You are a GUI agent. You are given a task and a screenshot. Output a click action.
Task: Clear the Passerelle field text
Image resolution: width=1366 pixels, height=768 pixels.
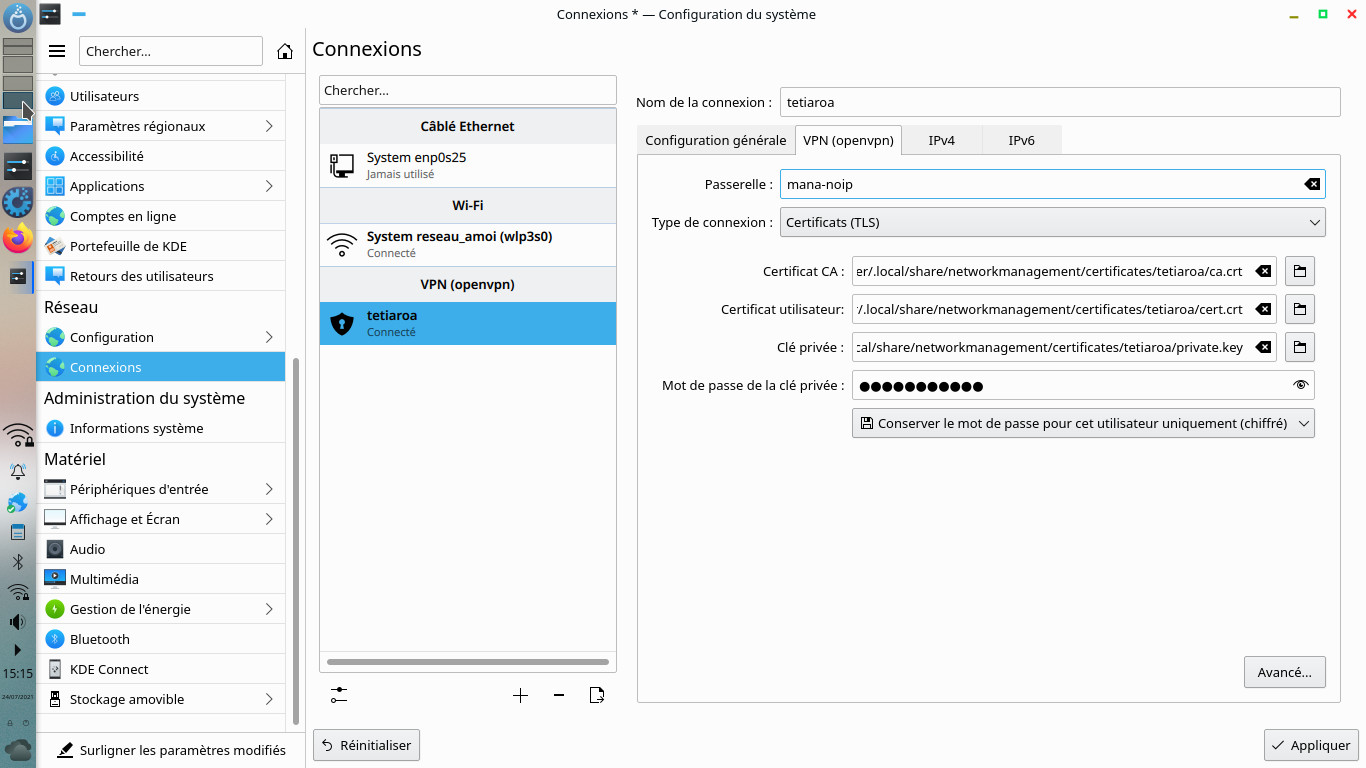pyautogui.click(x=1312, y=184)
